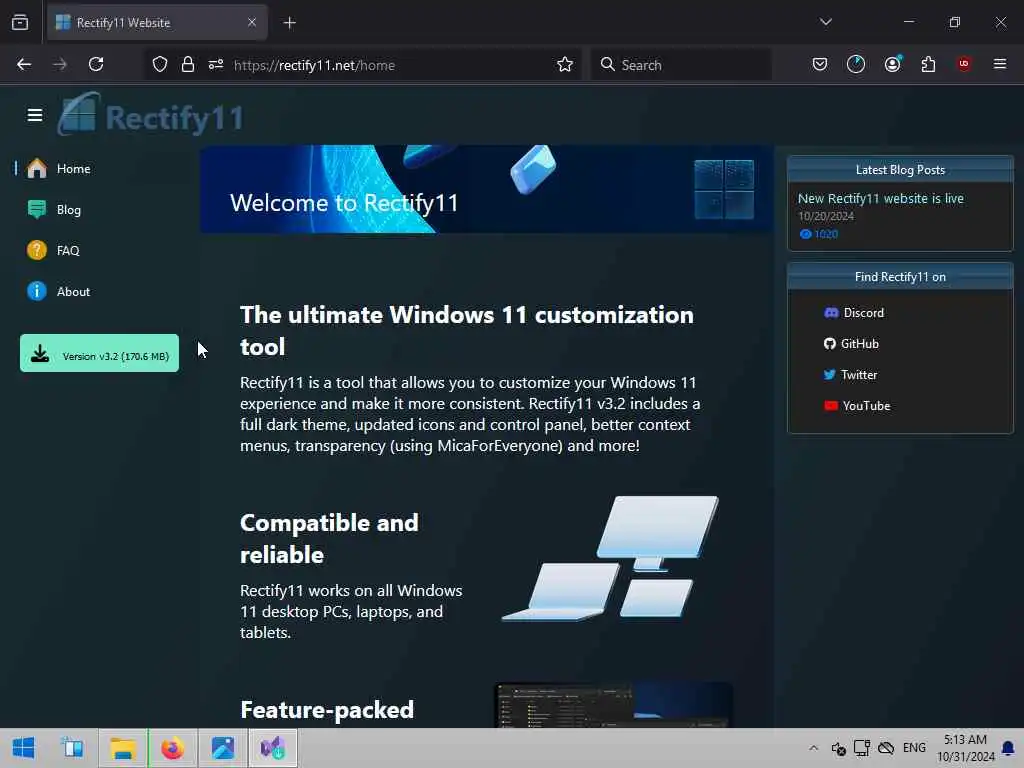Click the Welcome to Rectify11 banner
This screenshot has width=1024, height=768.
coord(487,189)
